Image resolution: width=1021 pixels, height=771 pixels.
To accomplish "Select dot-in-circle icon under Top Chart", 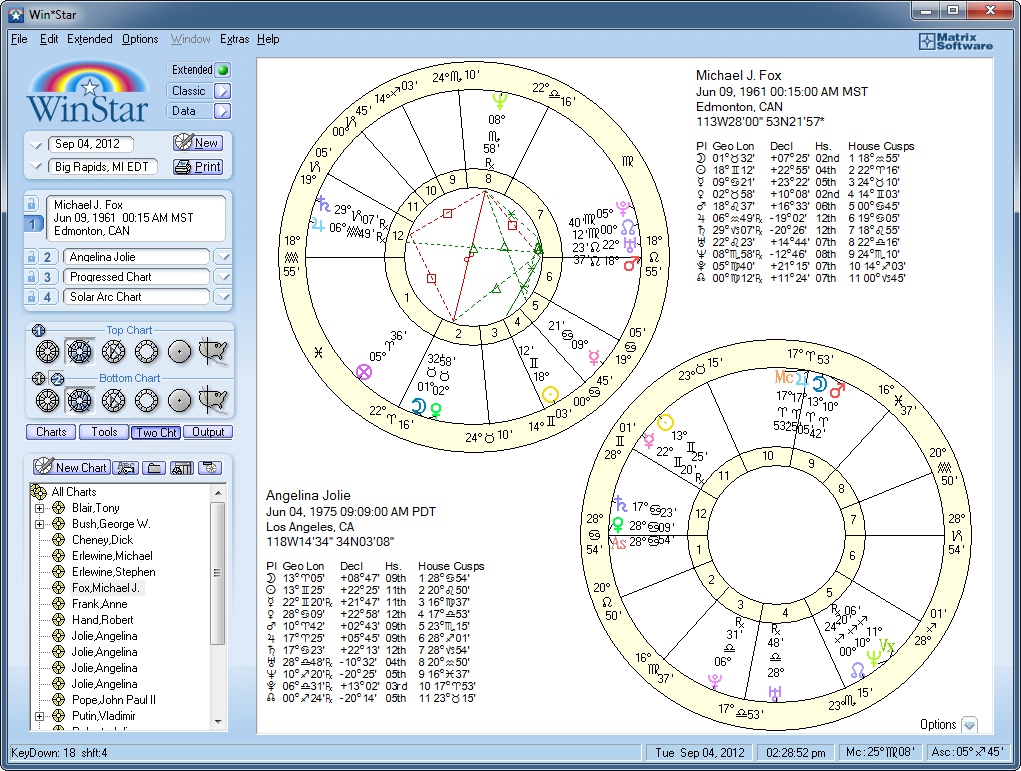I will point(180,352).
